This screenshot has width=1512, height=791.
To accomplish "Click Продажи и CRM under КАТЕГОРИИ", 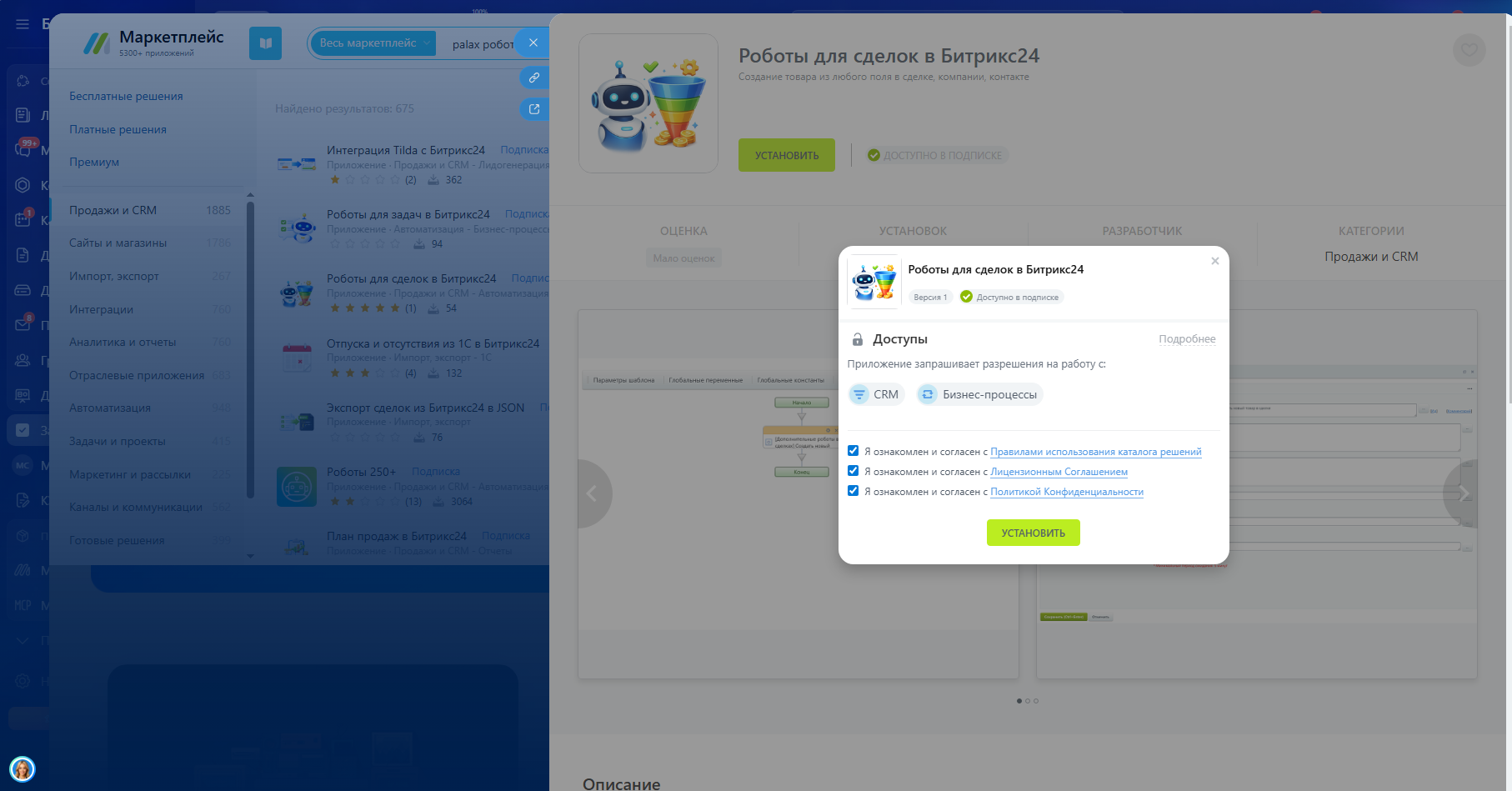I will coord(1371,257).
